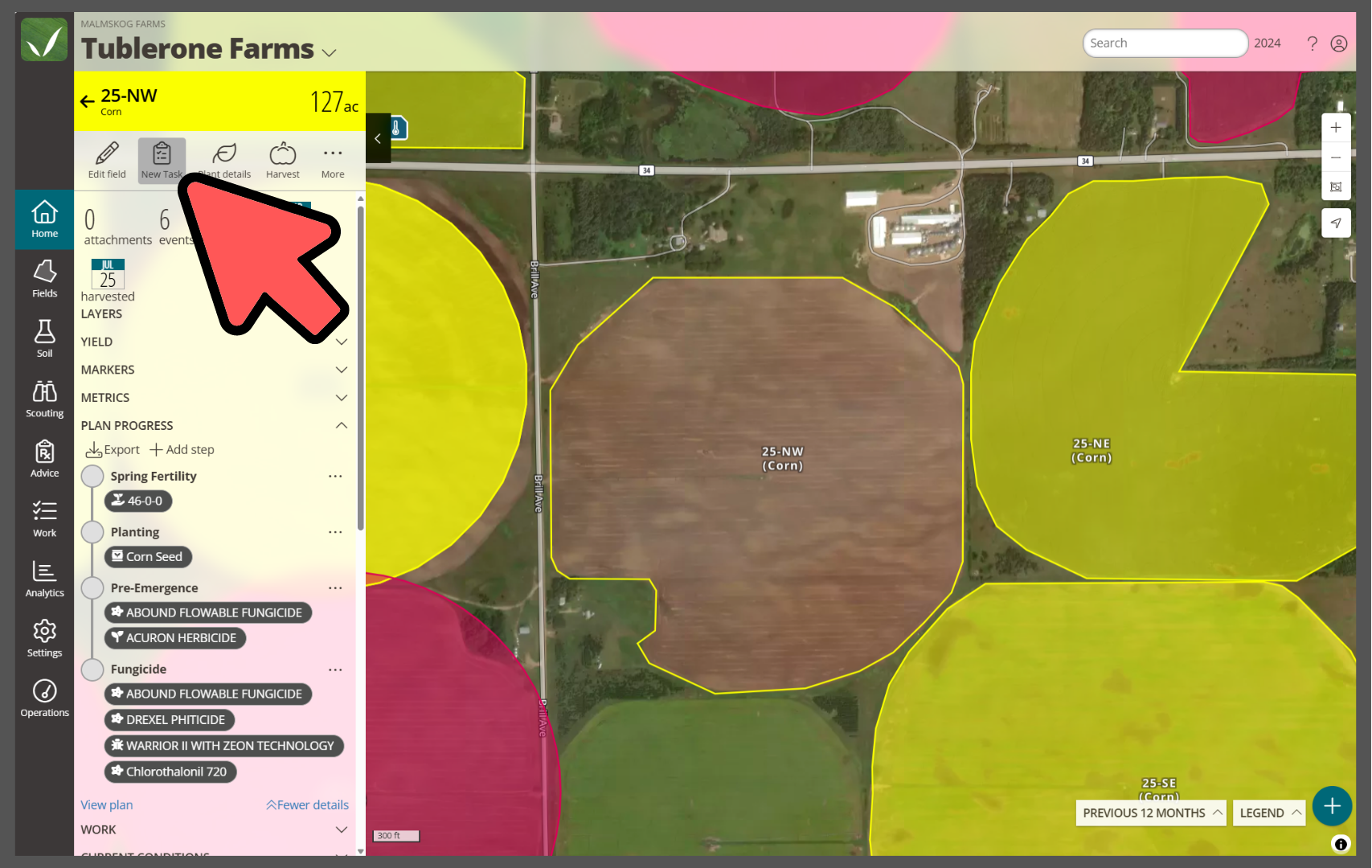Expand the LEGEND panel

(x=1270, y=813)
